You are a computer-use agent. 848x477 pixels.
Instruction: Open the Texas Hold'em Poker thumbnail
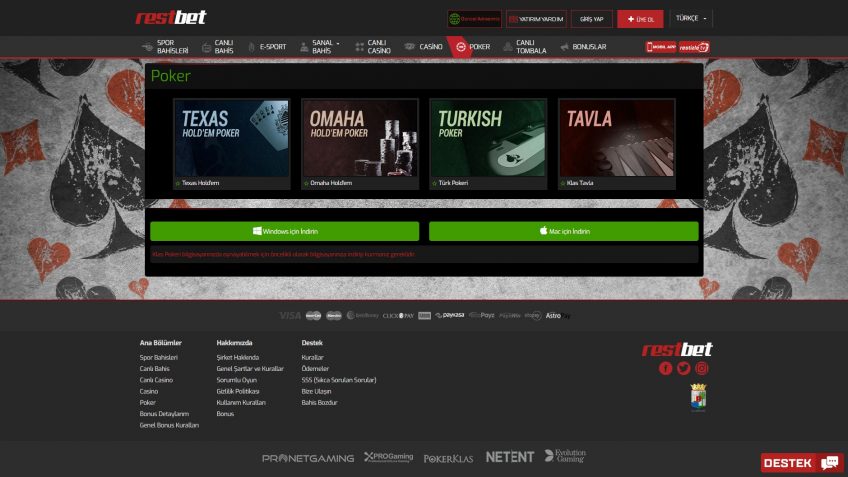(x=231, y=138)
